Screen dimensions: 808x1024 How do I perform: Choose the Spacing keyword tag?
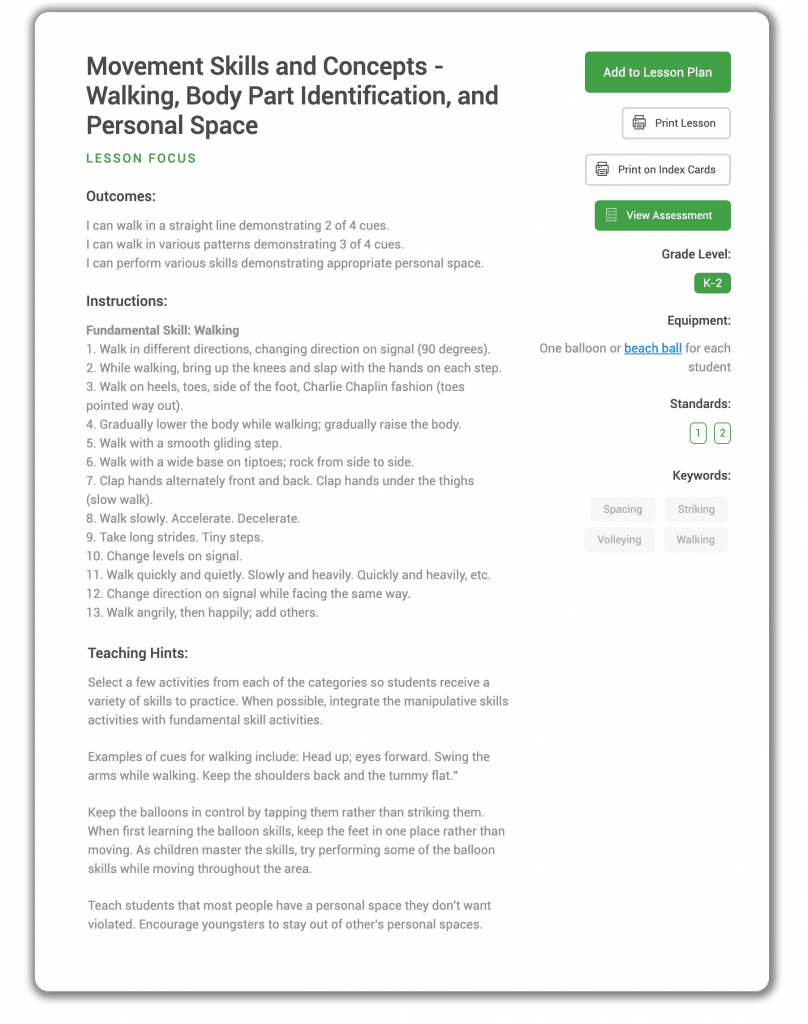tap(622, 509)
